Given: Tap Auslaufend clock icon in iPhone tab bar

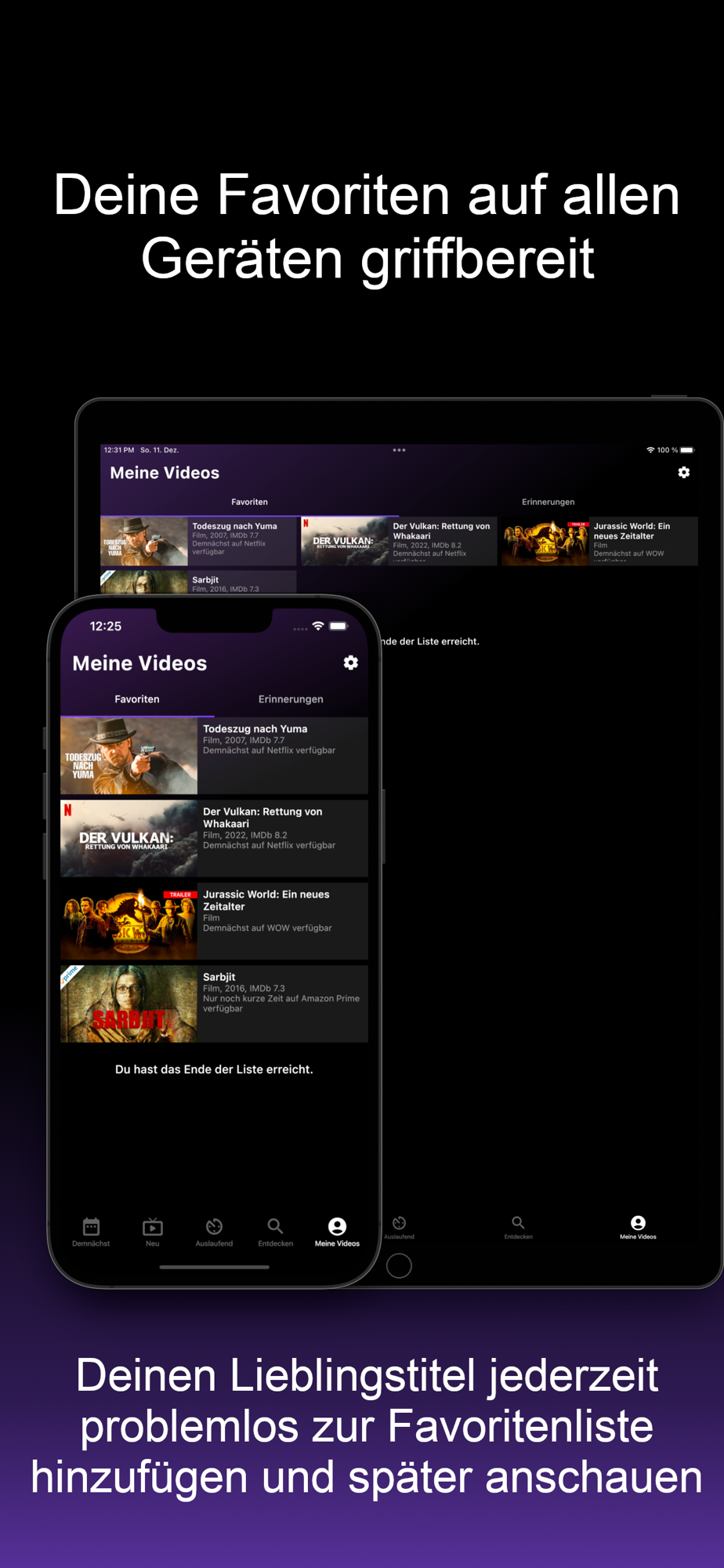Looking at the screenshot, I should pyautogui.click(x=214, y=1226).
